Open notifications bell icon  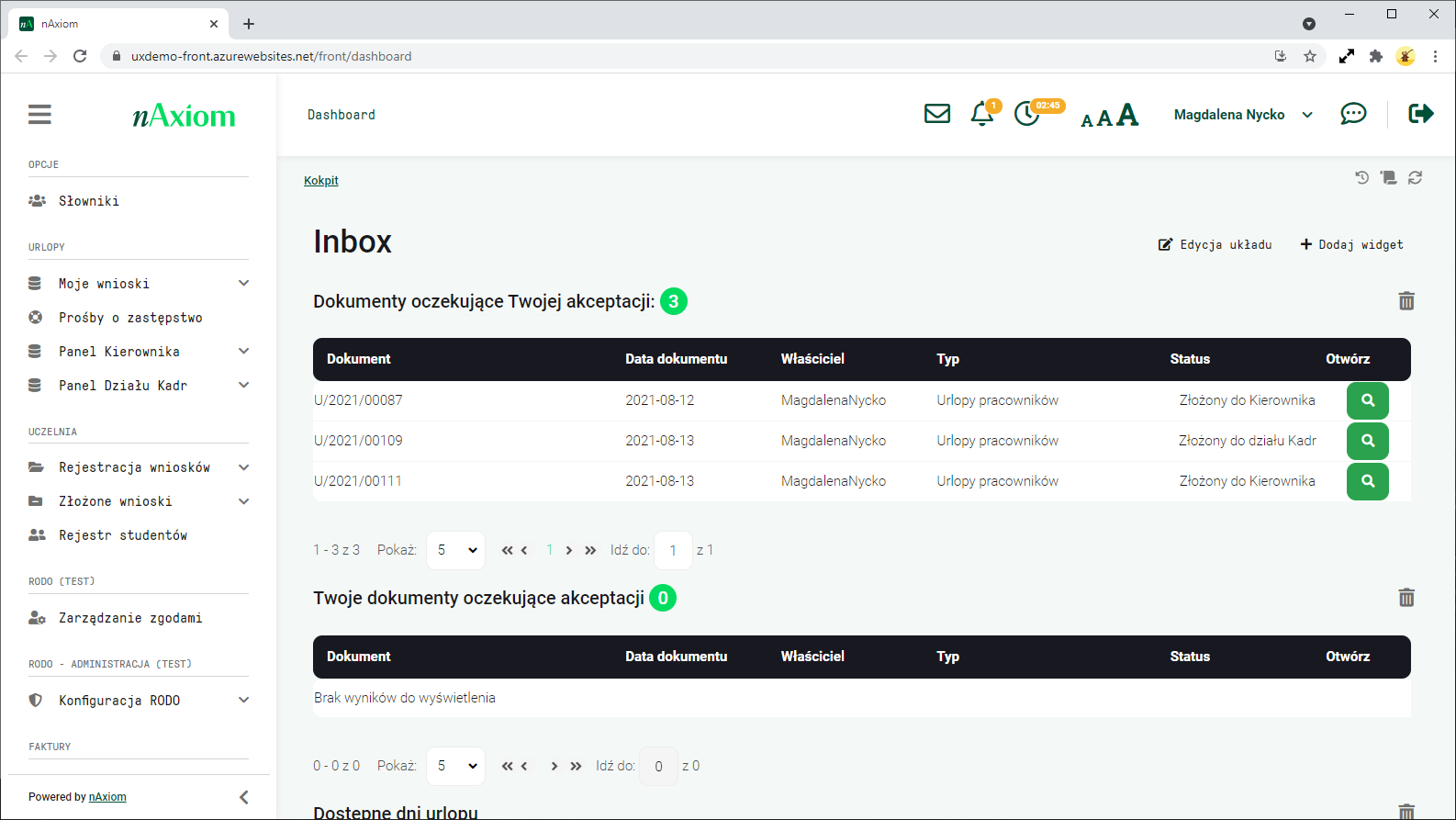pos(982,114)
